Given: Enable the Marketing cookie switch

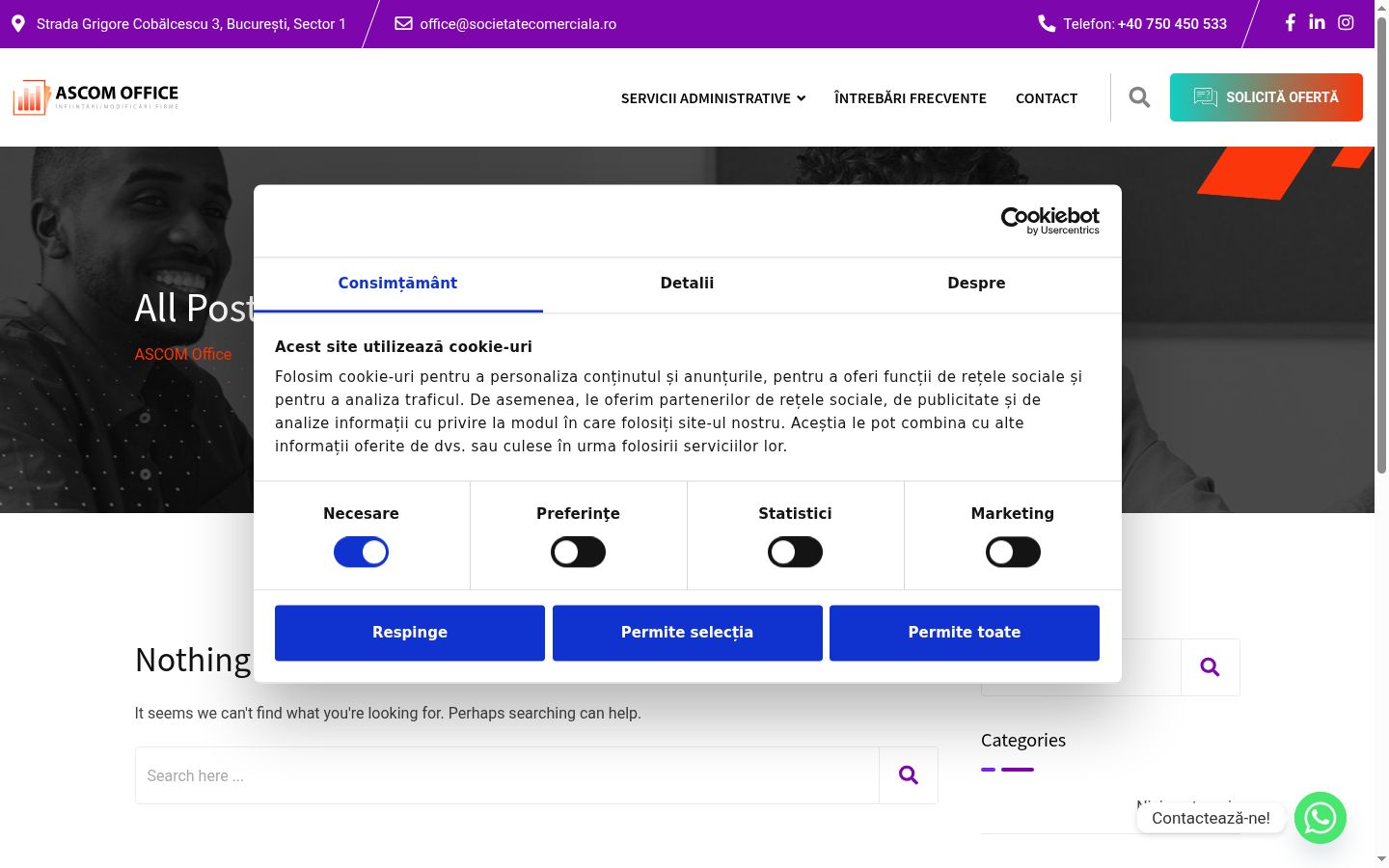Looking at the screenshot, I should (1013, 552).
